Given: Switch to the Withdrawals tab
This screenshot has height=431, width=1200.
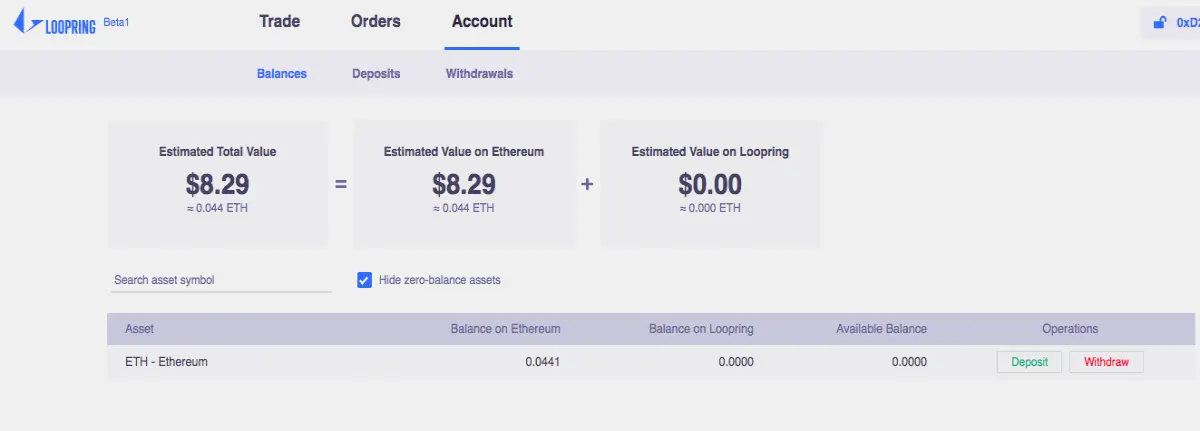Looking at the screenshot, I should (479, 74).
